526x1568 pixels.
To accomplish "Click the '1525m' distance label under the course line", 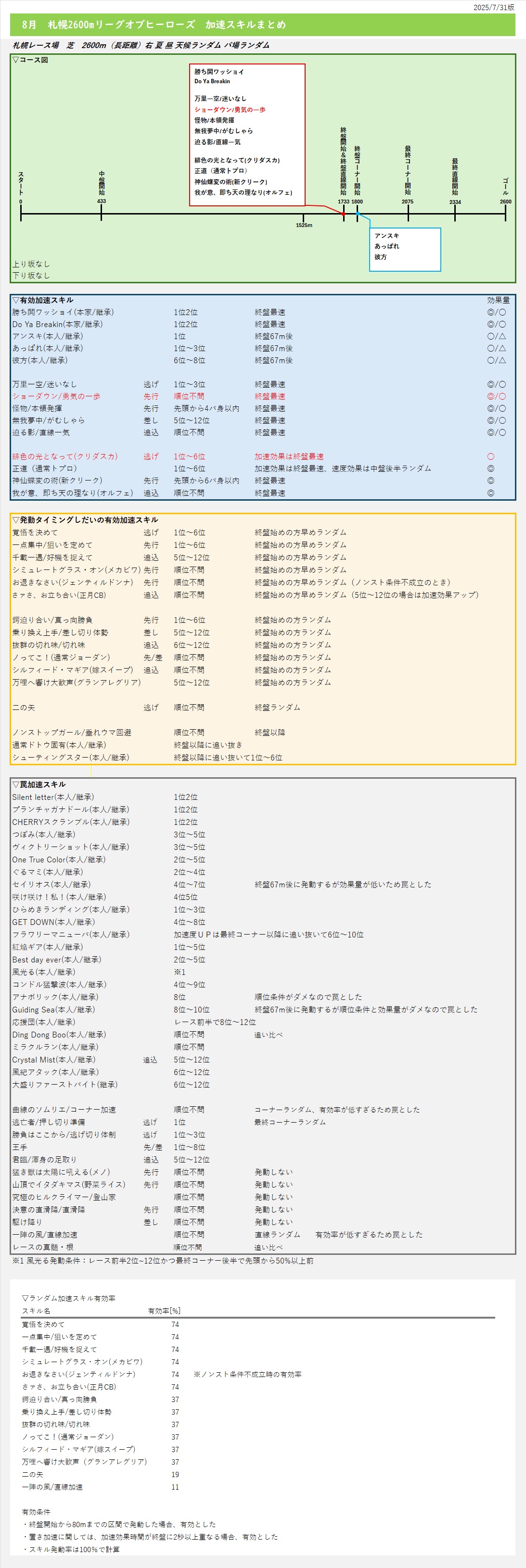I will click(x=304, y=225).
